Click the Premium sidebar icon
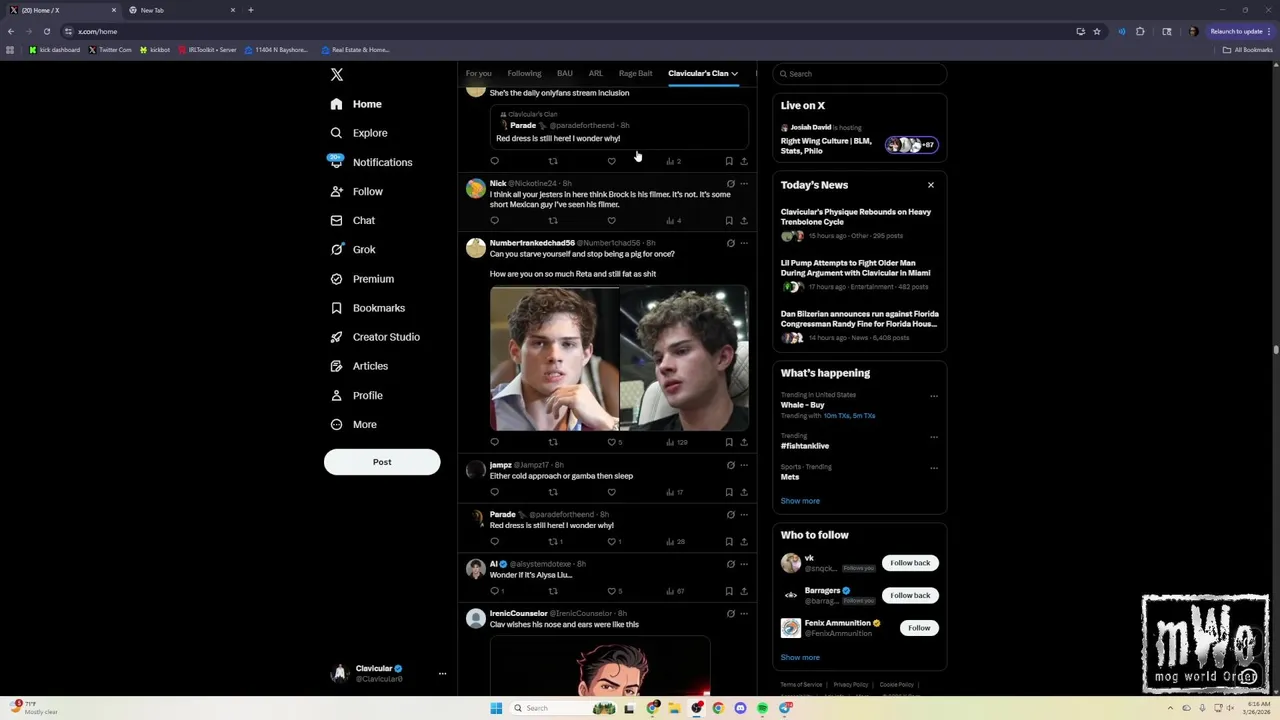The image size is (1280, 720). coord(336,279)
